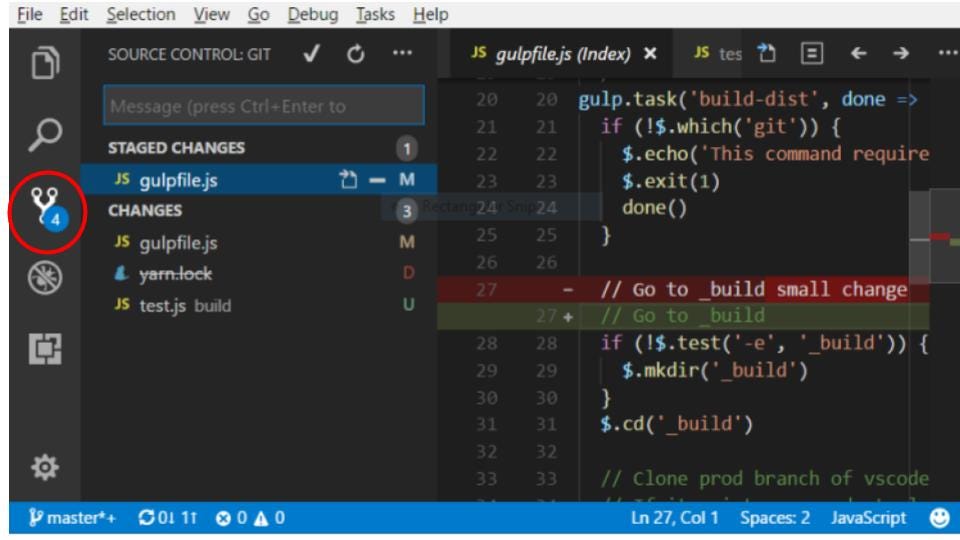Click the feedback smiley in status bar

(940, 518)
